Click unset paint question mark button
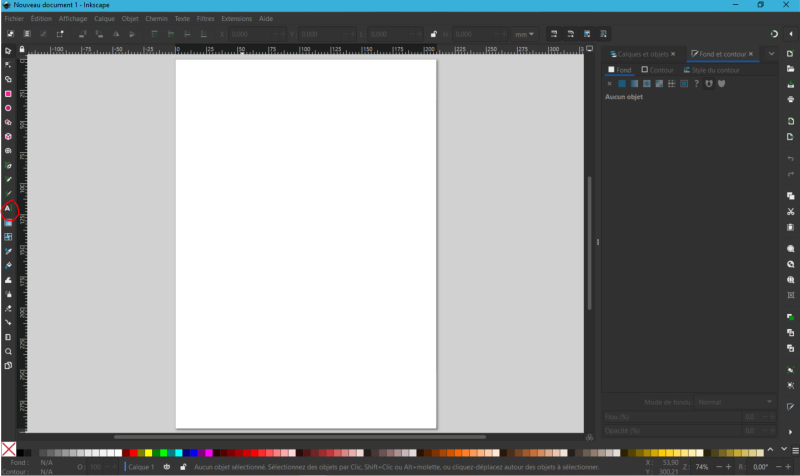 tap(696, 84)
